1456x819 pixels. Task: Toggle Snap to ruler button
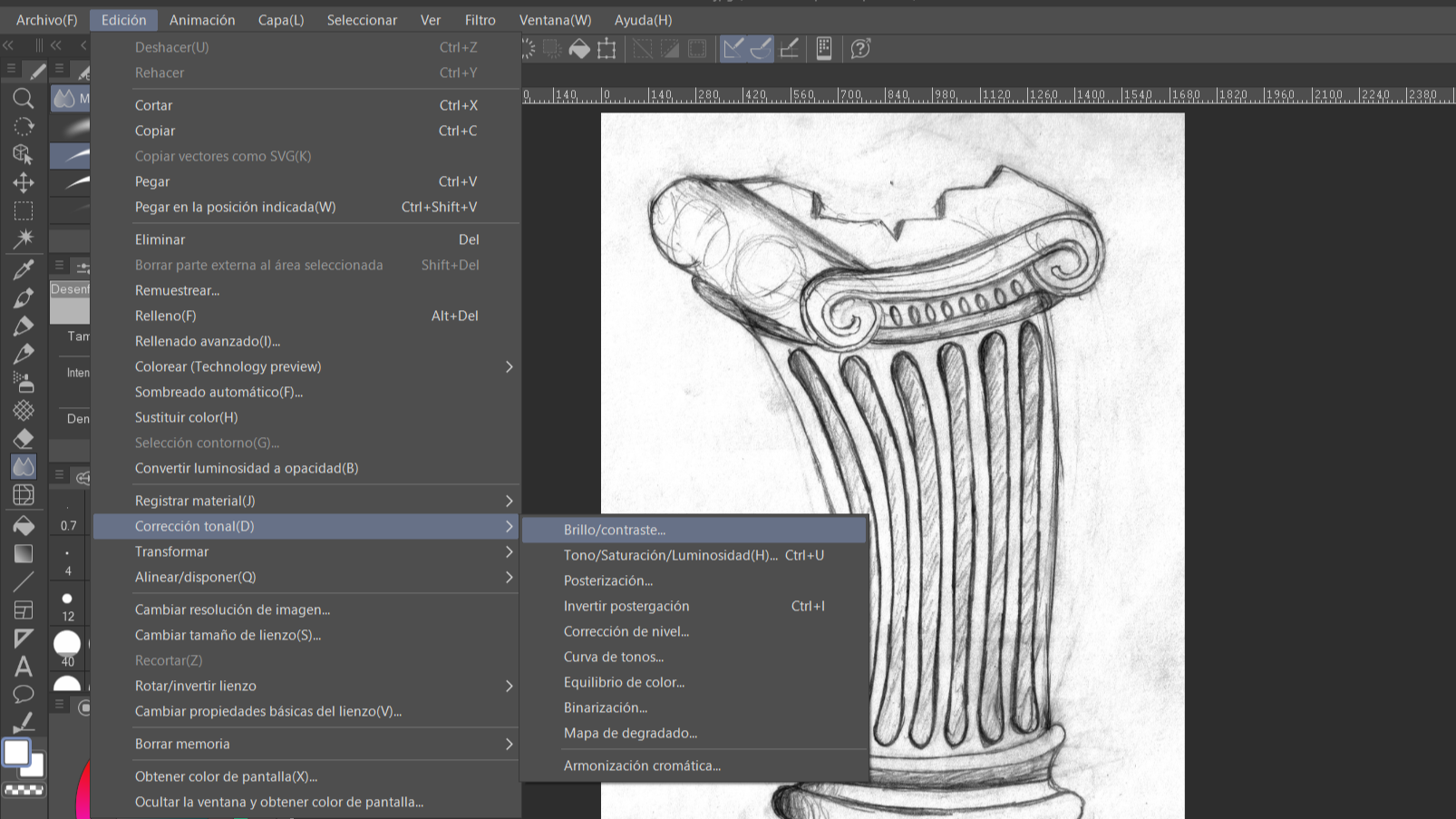click(733, 49)
